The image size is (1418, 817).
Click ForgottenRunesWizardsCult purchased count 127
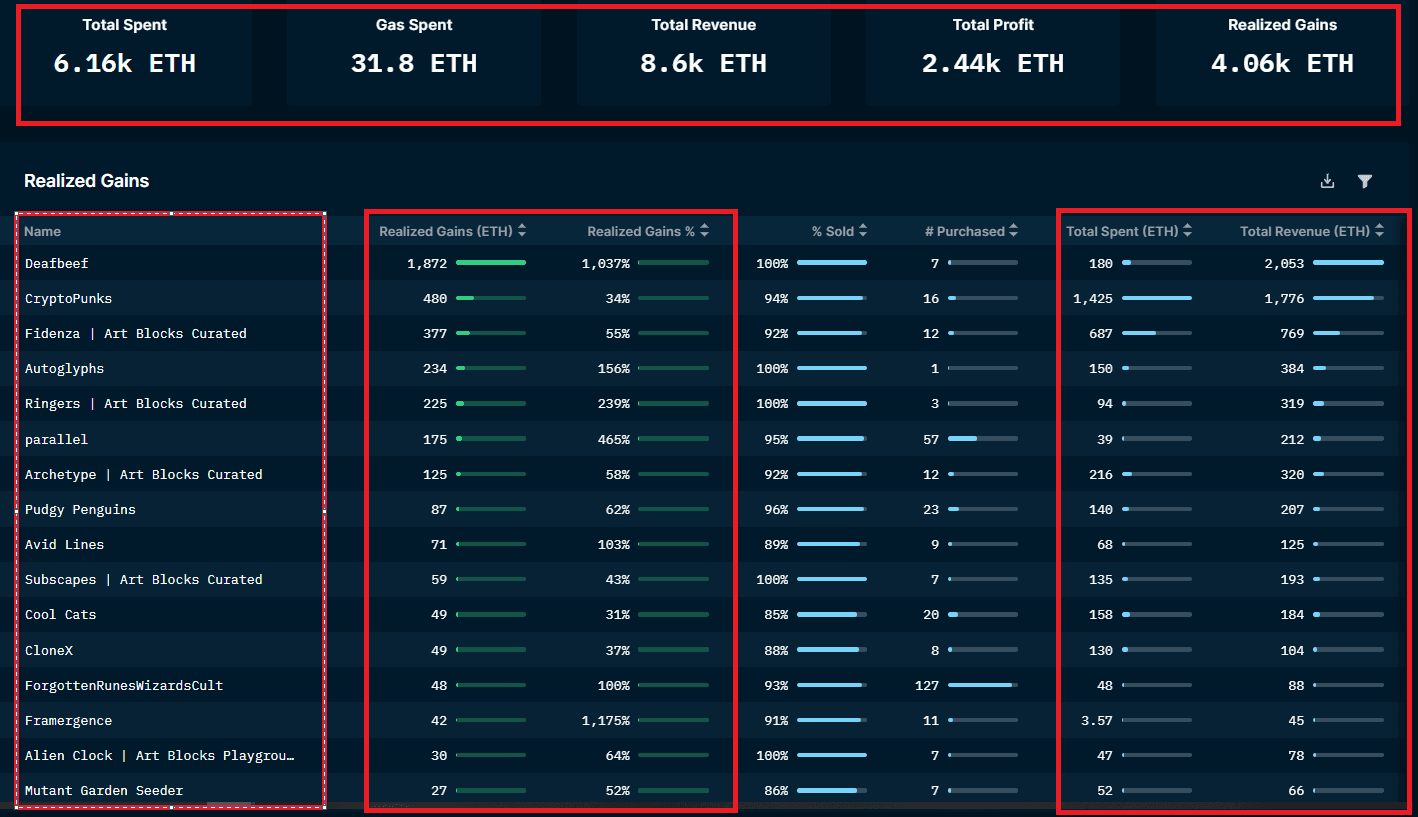927,685
